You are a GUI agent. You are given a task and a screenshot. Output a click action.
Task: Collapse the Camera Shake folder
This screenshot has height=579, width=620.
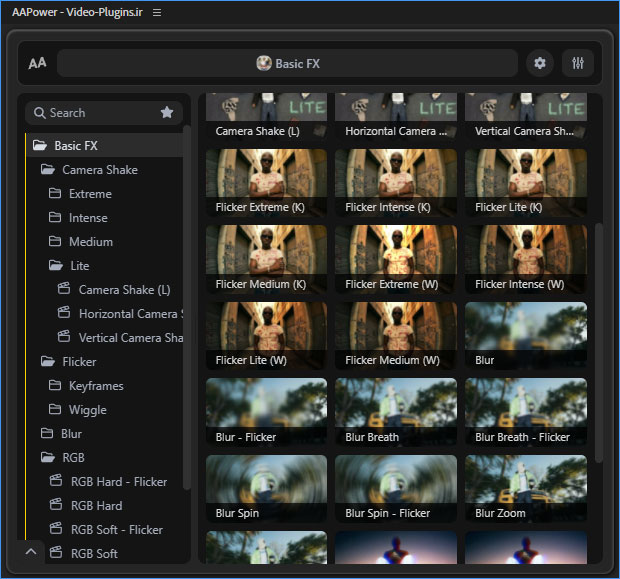[48, 170]
